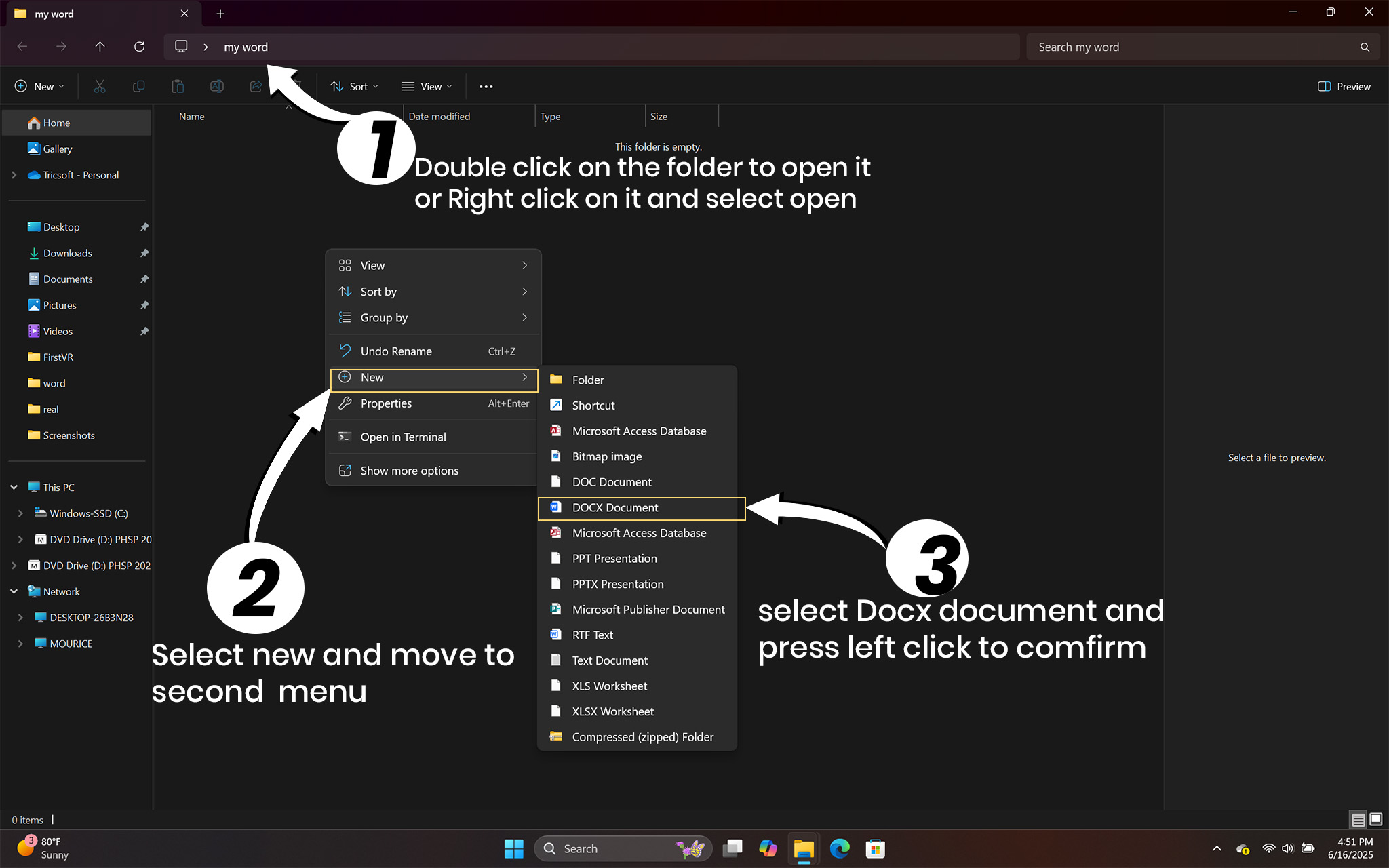Open Downloads folder in sidebar

67,253
